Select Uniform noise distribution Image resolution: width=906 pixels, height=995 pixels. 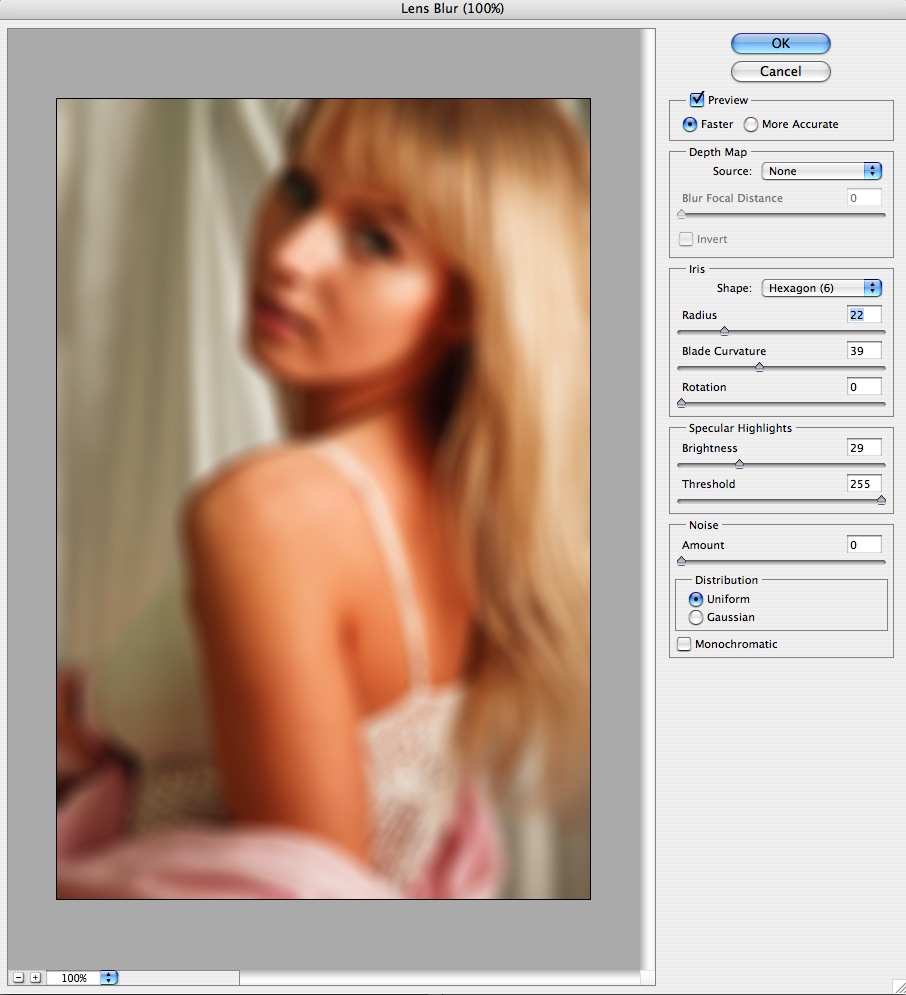point(696,599)
